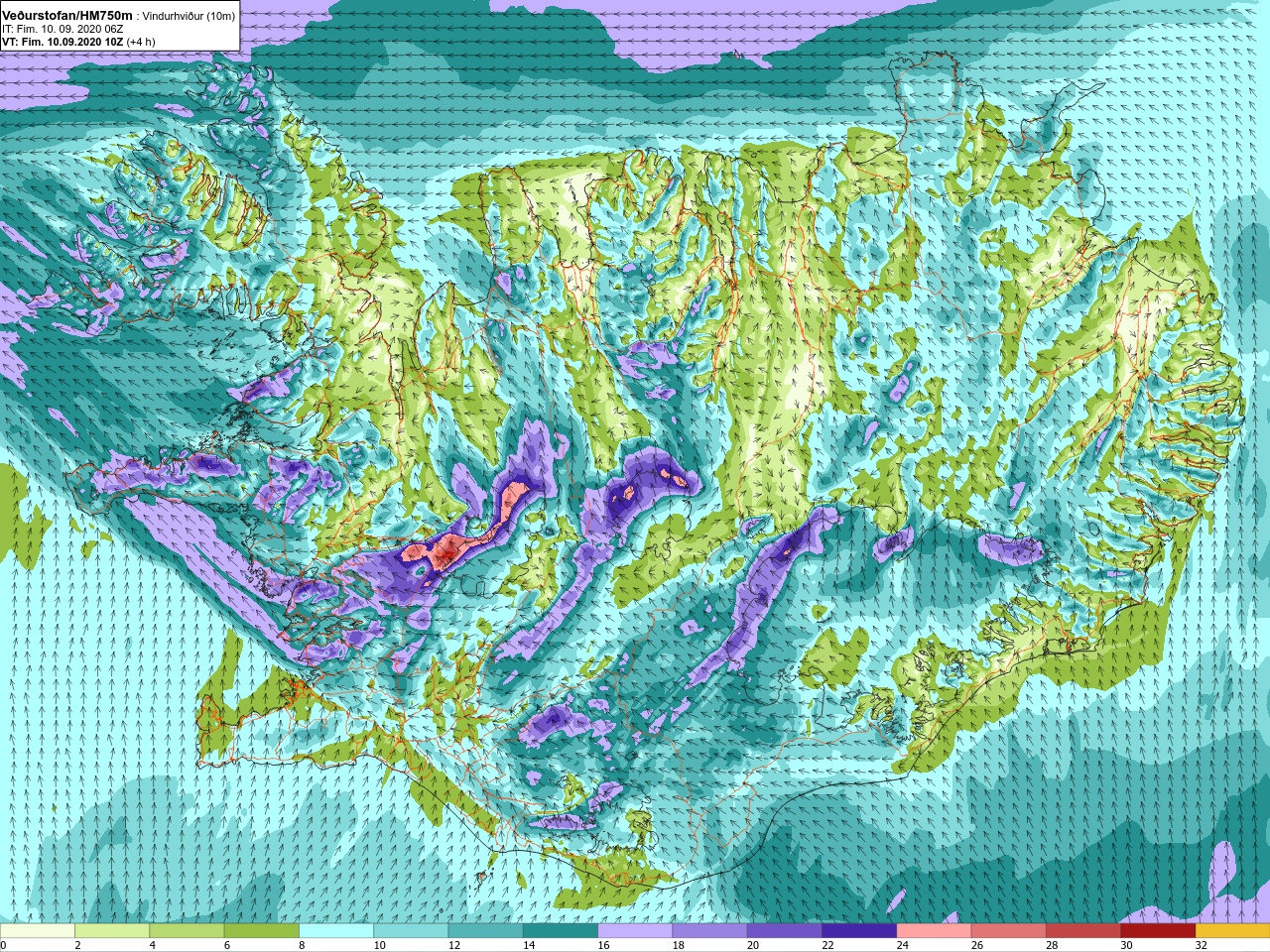Screen dimensions: 1270x952
Task: Click the 'Veðurstofan/HM750m' title text
Action: [x=67, y=16]
